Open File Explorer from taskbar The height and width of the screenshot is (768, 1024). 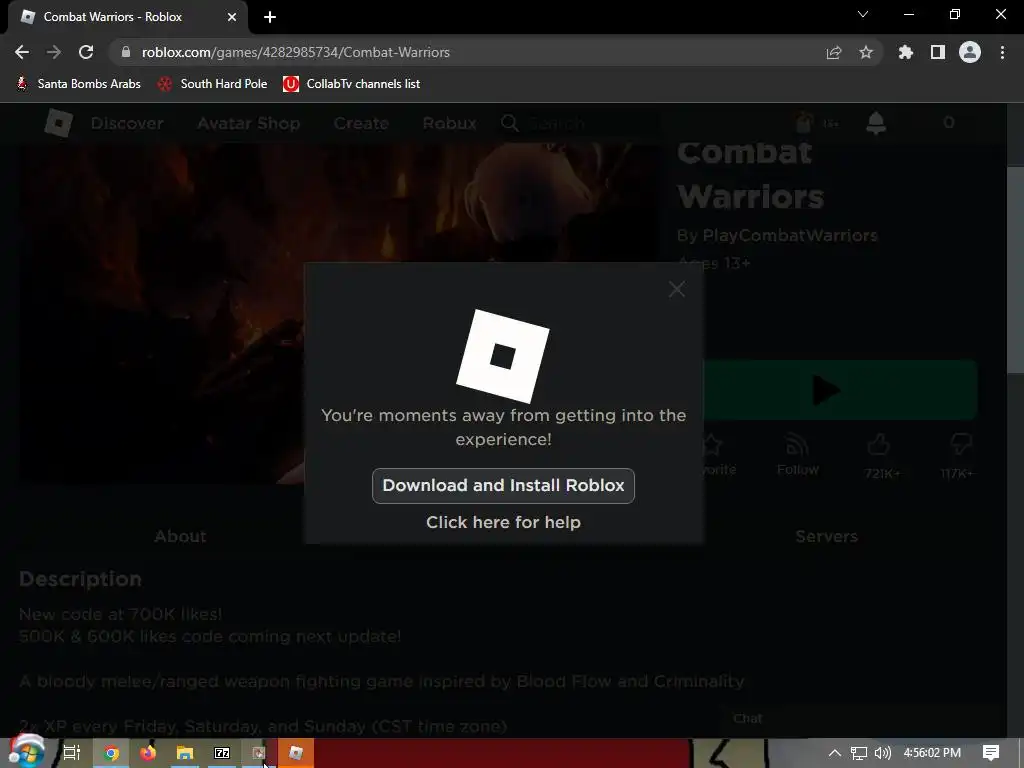tap(185, 753)
